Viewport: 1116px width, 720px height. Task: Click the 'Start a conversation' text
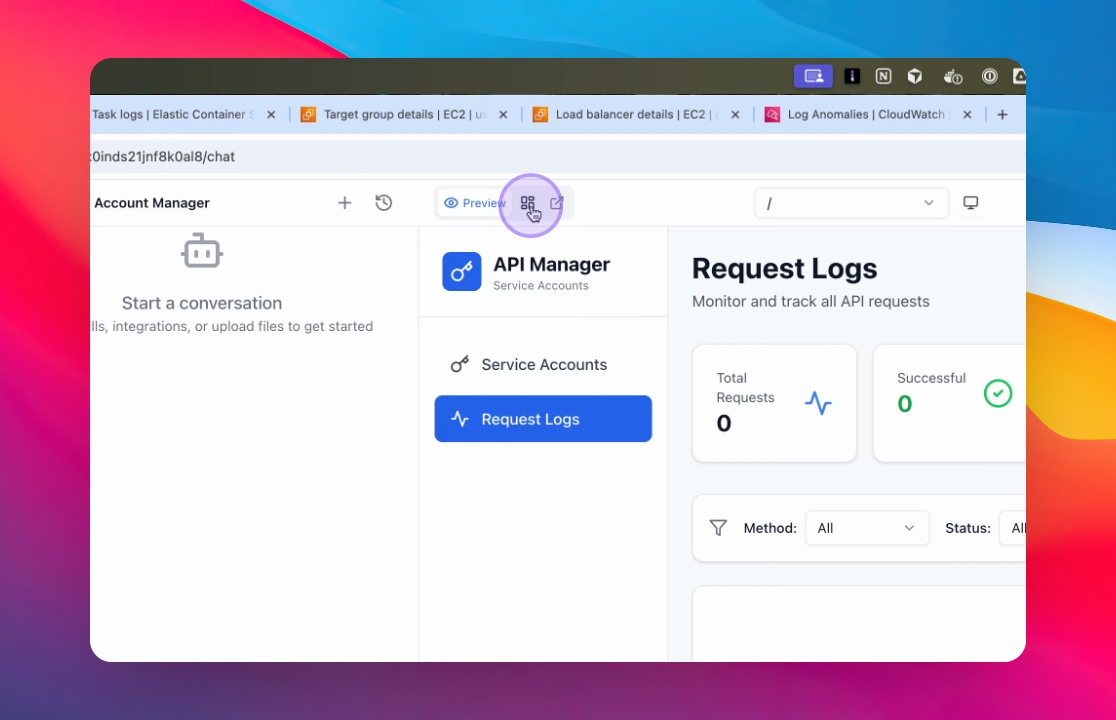[202, 303]
